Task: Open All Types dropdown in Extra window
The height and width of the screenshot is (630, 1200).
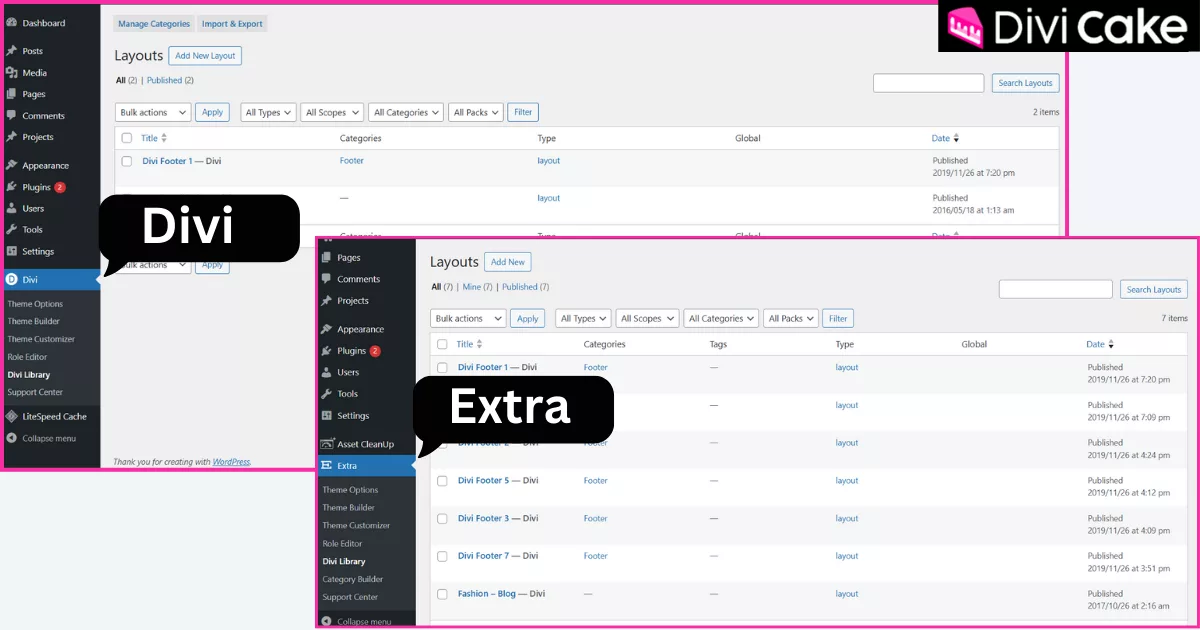Action: tap(583, 319)
